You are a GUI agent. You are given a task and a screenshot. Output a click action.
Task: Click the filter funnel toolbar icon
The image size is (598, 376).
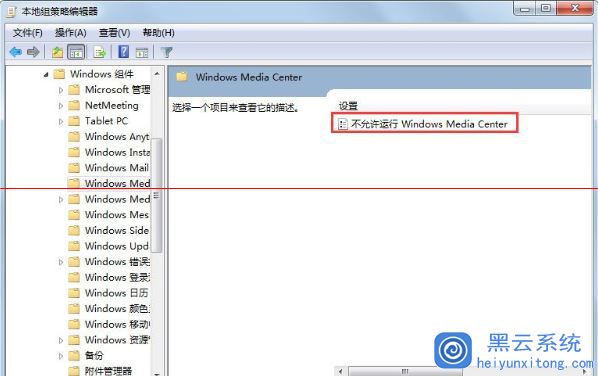pyautogui.click(x=167, y=52)
